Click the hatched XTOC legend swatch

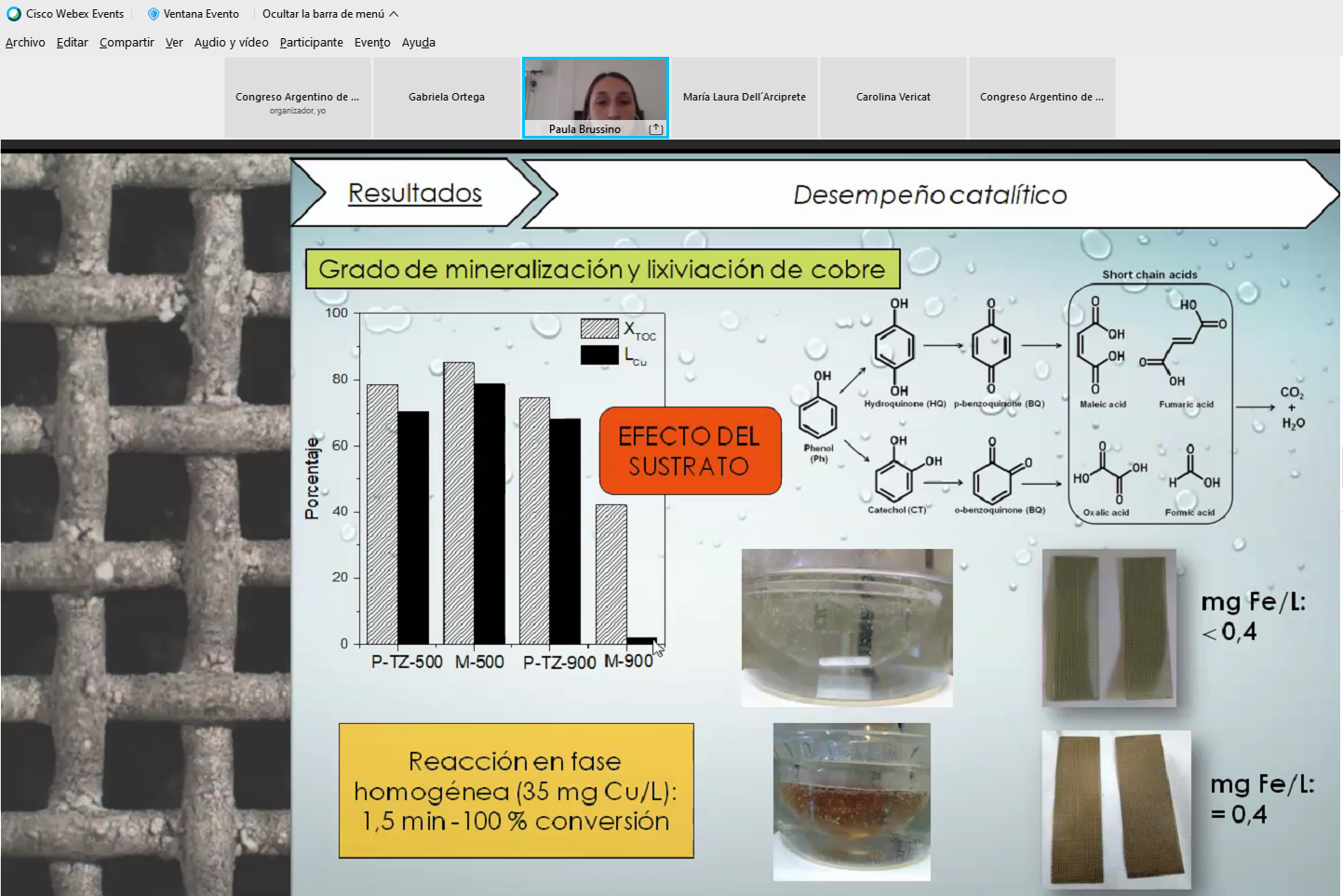(599, 328)
